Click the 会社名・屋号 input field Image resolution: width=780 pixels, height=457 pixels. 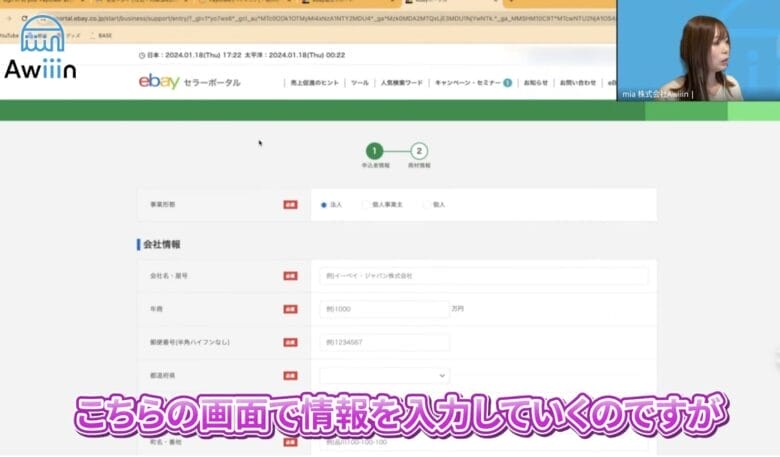point(484,276)
